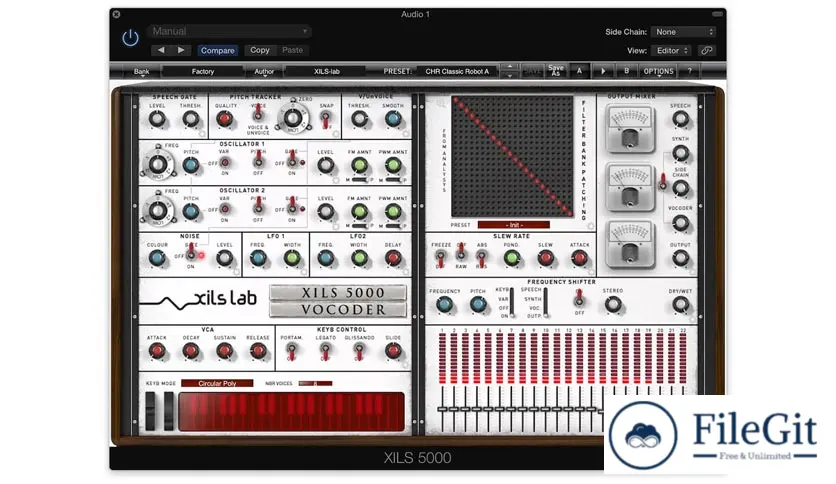This screenshot has height=484, width=836.
Task: Open the View Editor dropdown
Action: [x=671, y=51]
